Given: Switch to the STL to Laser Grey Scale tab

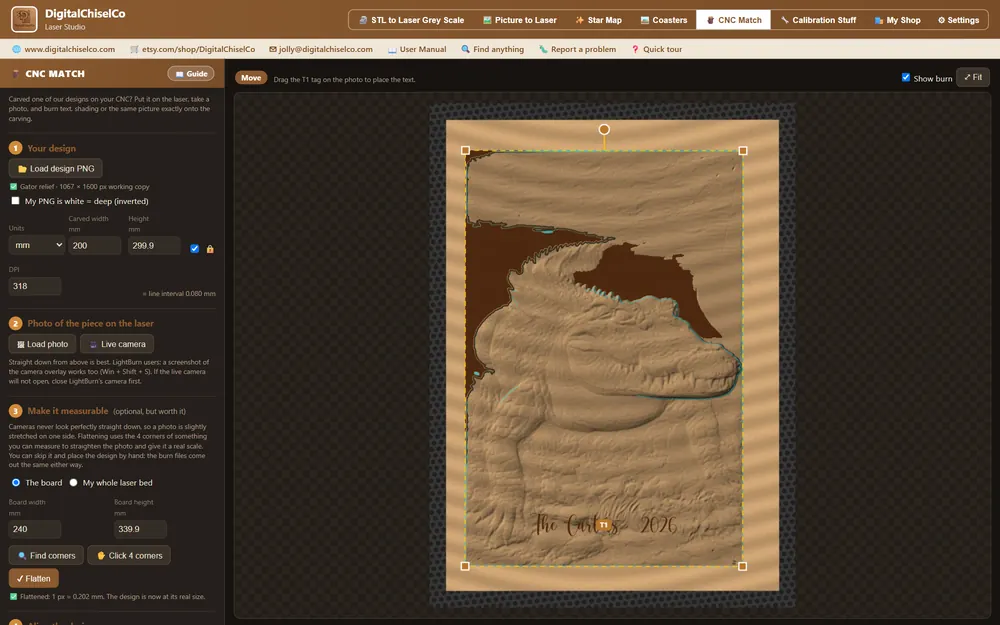Looking at the screenshot, I should (x=411, y=20).
